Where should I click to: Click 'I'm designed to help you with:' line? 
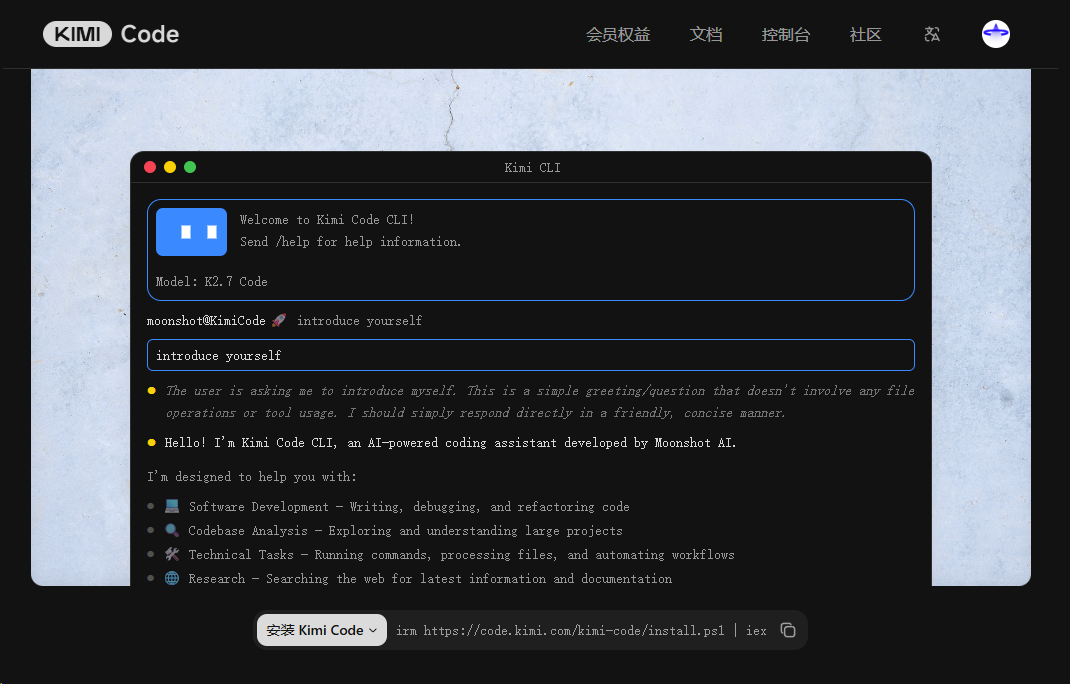click(x=252, y=476)
